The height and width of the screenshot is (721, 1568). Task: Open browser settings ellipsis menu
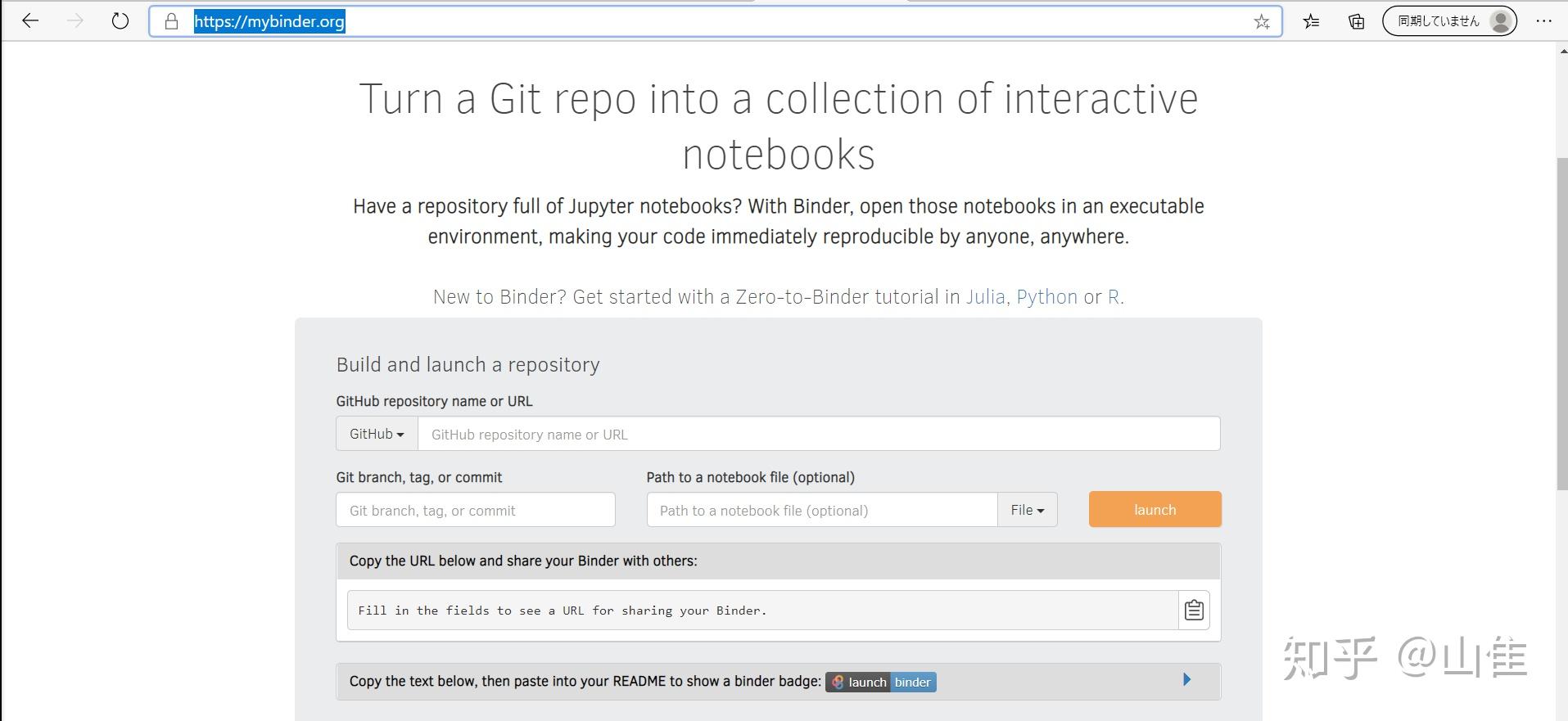(x=1543, y=21)
